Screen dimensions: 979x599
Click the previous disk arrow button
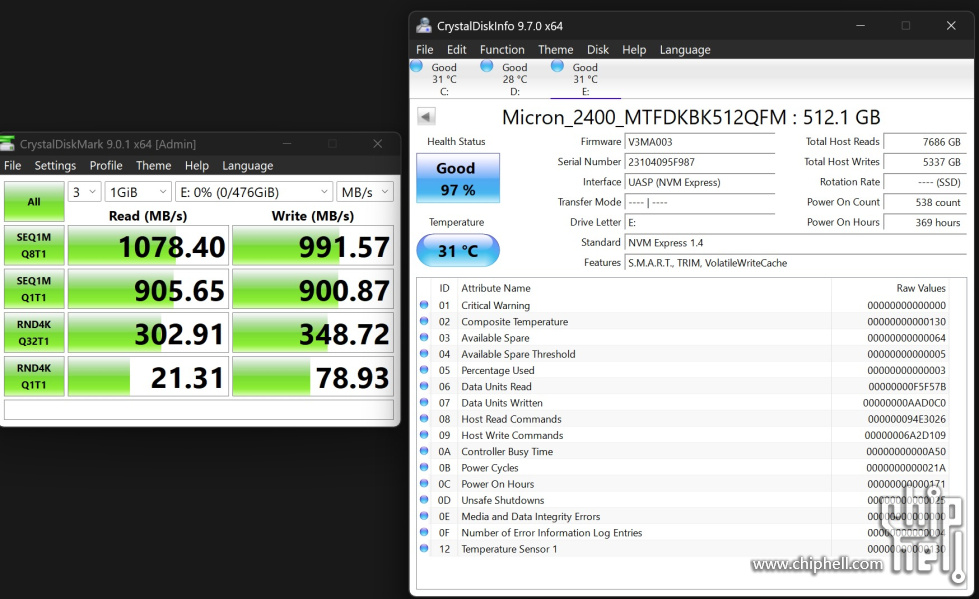click(x=426, y=116)
